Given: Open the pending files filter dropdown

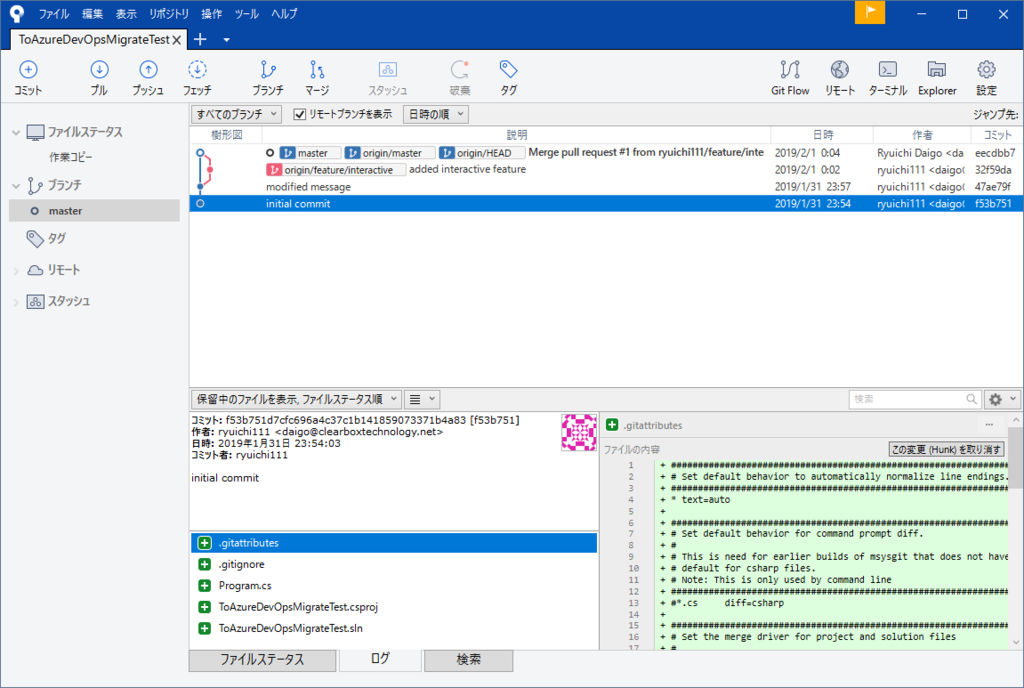Looking at the screenshot, I should pyautogui.click(x=296, y=399).
